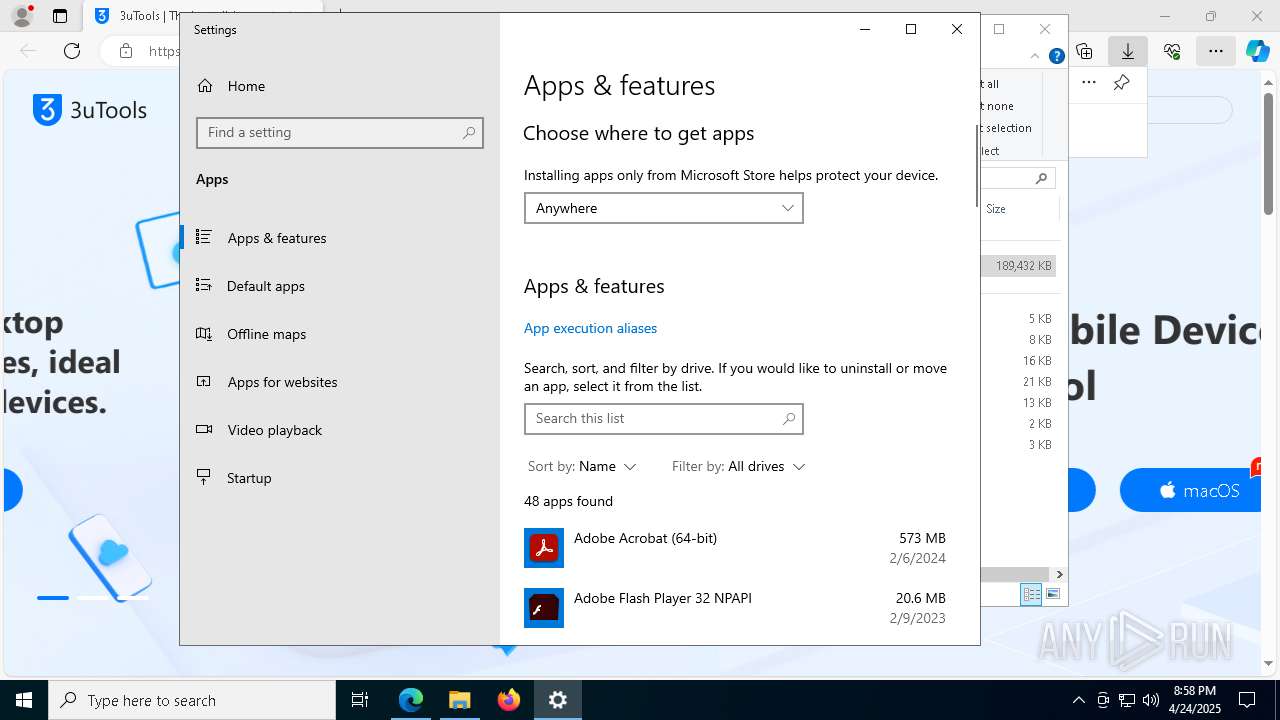Open the Windows Start menu
The height and width of the screenshot is (720, 1280).
pos(23,701)
